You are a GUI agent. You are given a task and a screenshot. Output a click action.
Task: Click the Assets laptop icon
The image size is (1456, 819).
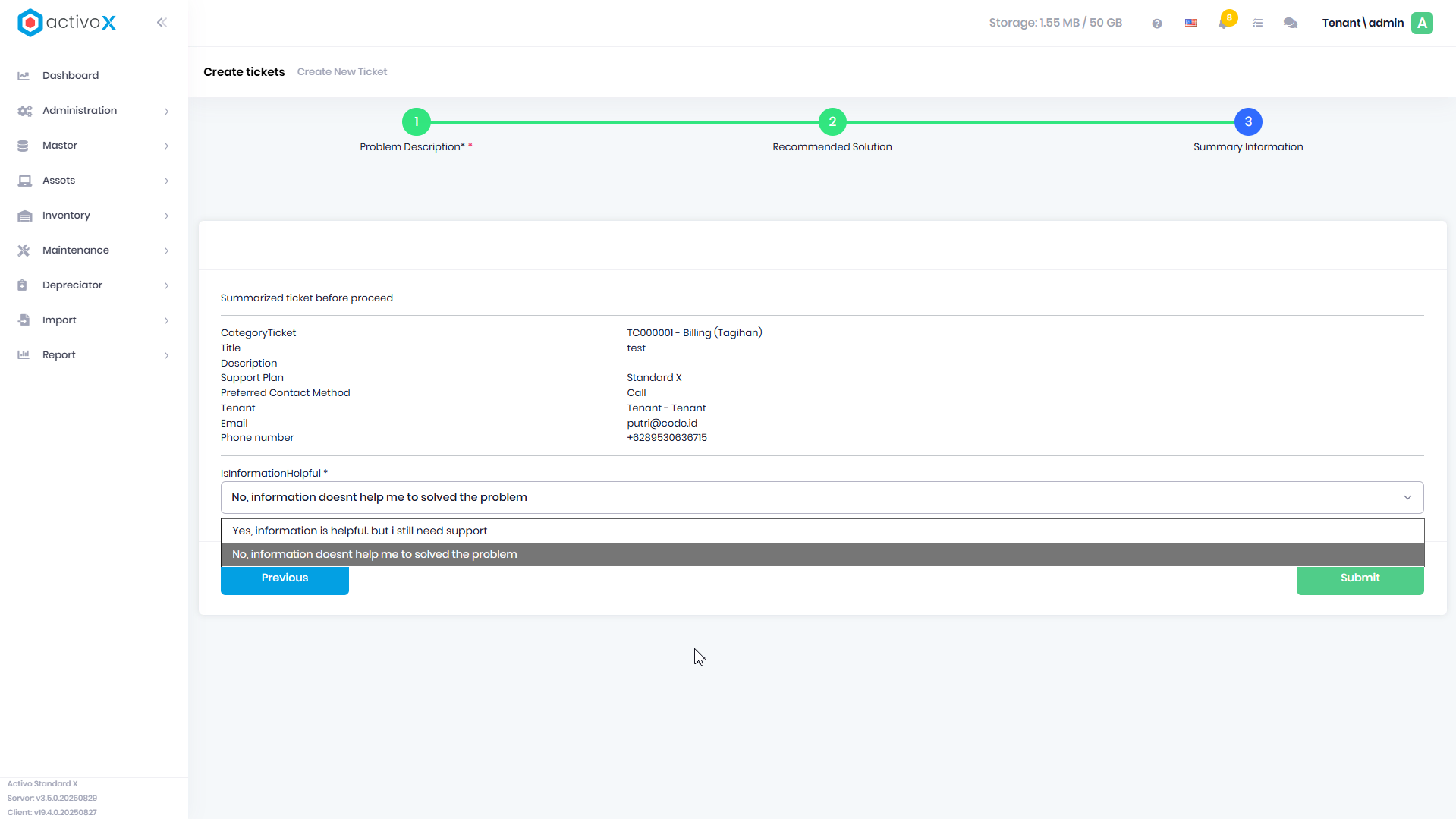click(x=24, y=181)
